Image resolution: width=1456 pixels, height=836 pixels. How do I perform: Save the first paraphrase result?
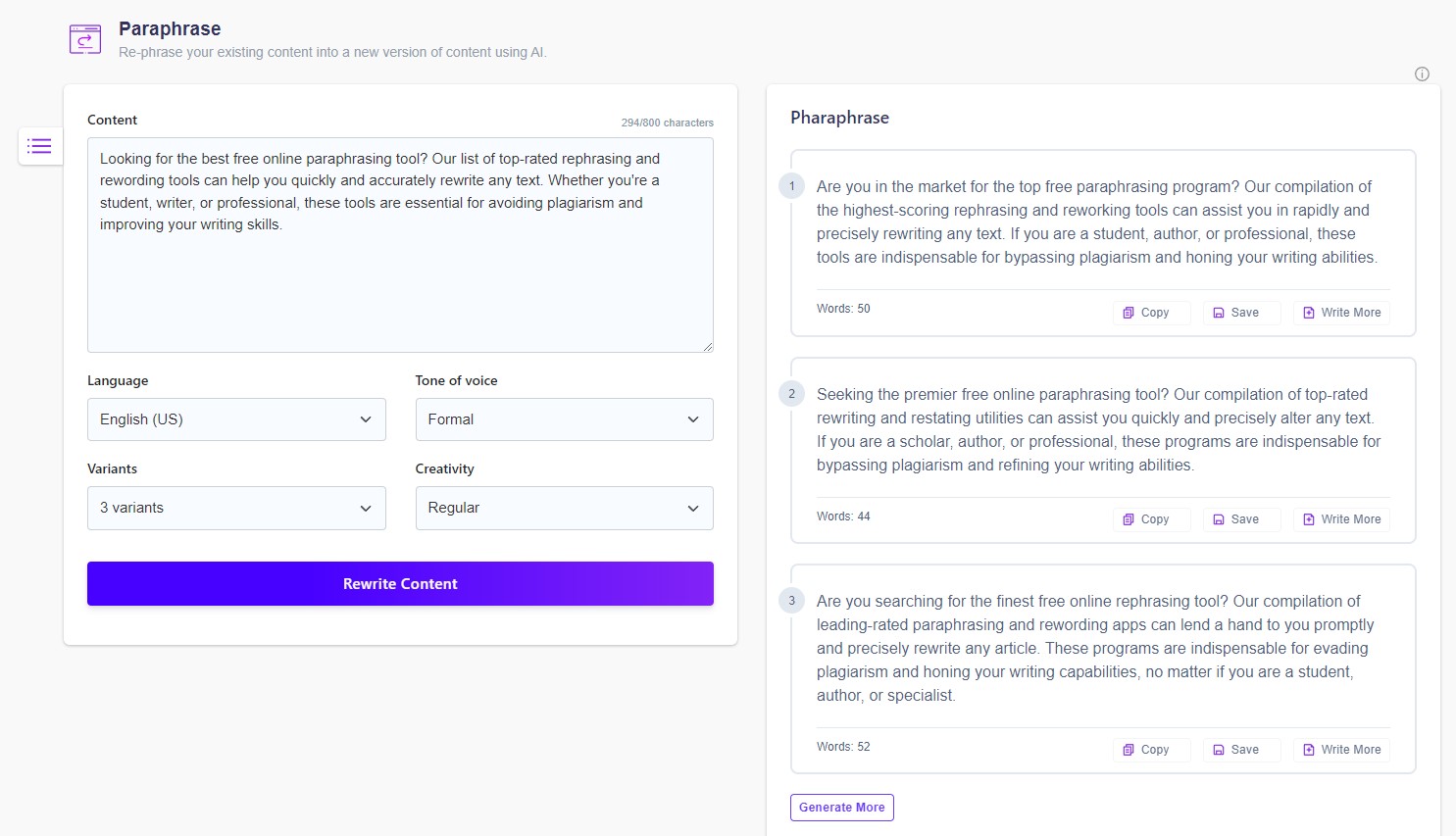(x=1240, y=313)
